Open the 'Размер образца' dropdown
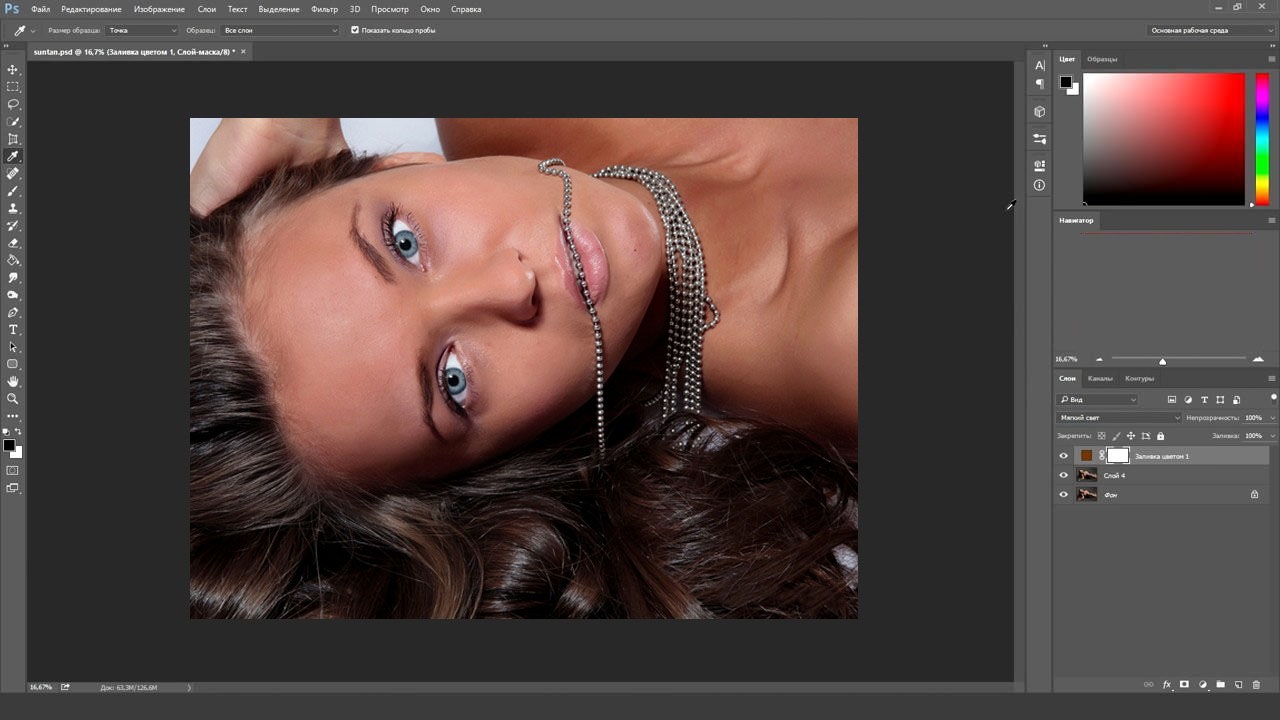 point(142,30)
